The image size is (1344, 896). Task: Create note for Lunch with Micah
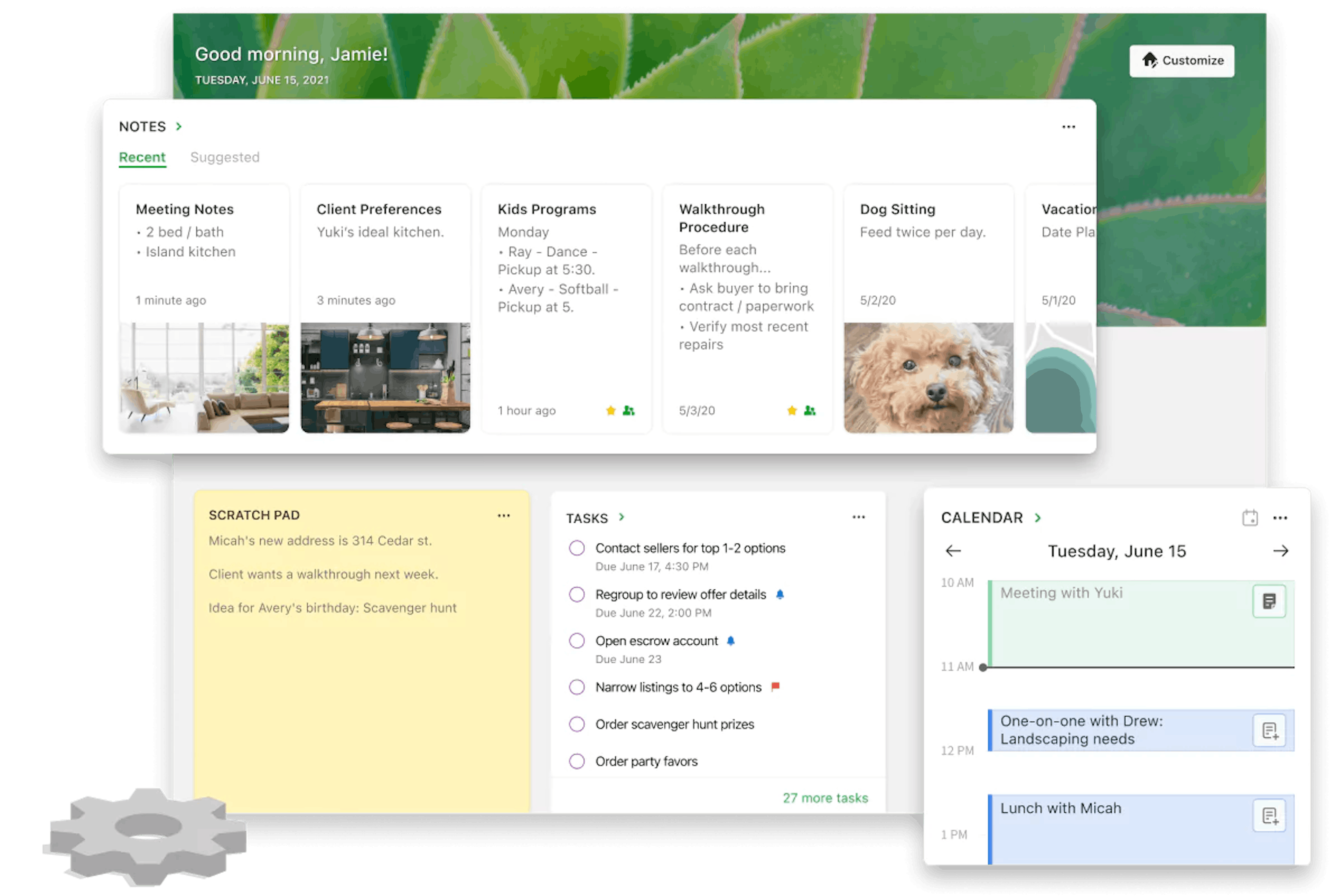1269,816
